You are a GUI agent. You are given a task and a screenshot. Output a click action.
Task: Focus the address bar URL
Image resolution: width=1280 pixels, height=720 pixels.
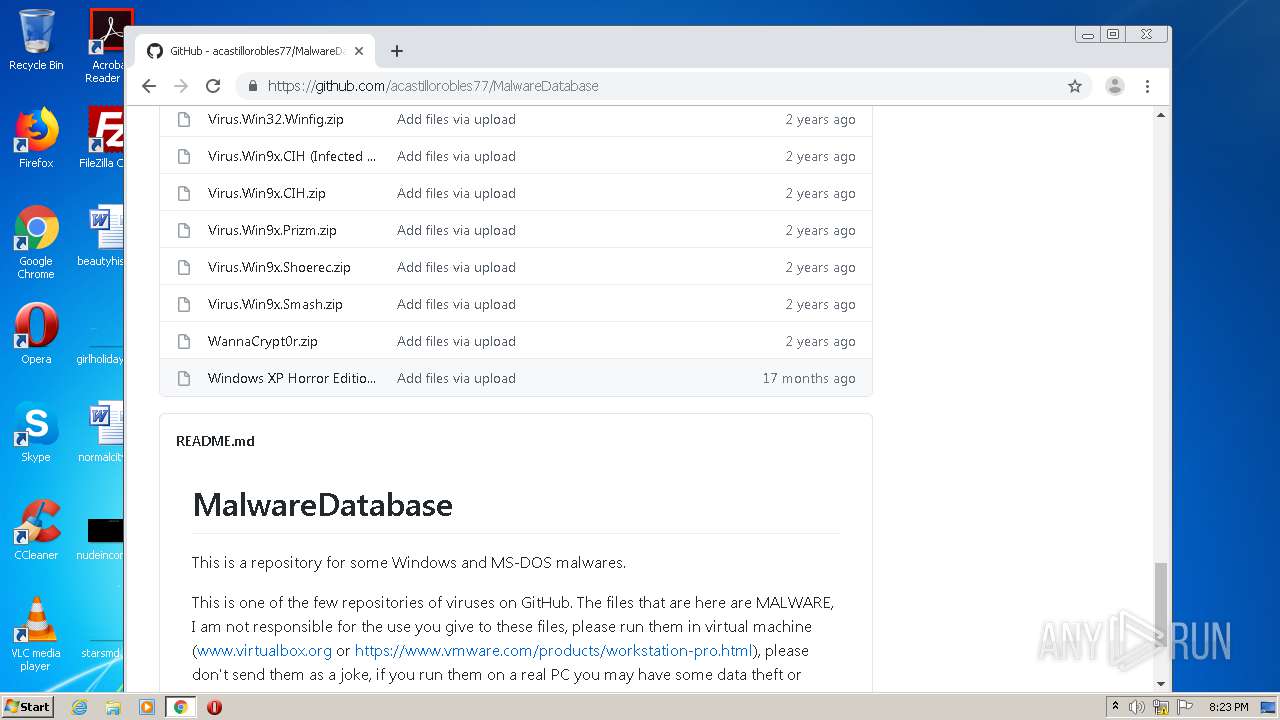pyautogui.click(x=433, y=86)
